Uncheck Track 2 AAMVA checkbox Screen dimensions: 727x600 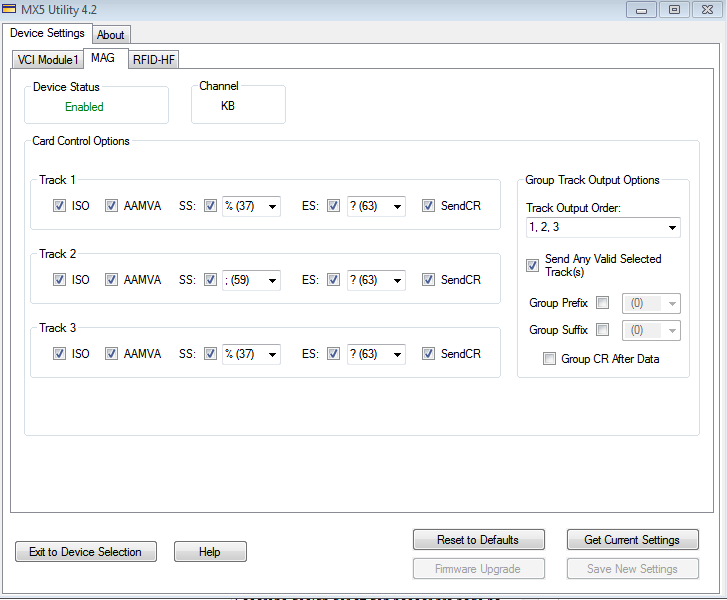click(111, 280)
